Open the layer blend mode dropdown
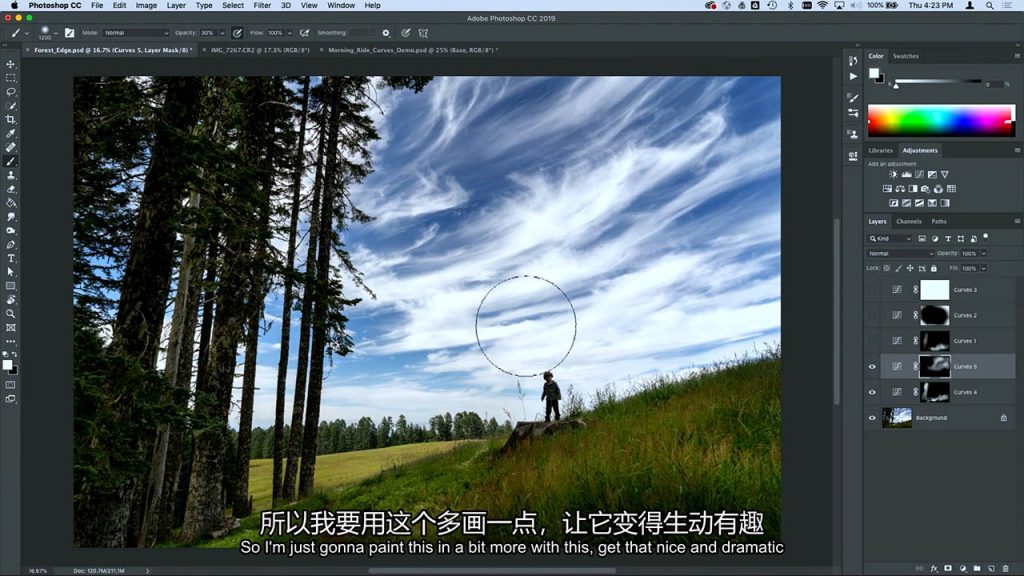The height and width of the screenshot is (576, 1024). (901, 253)
